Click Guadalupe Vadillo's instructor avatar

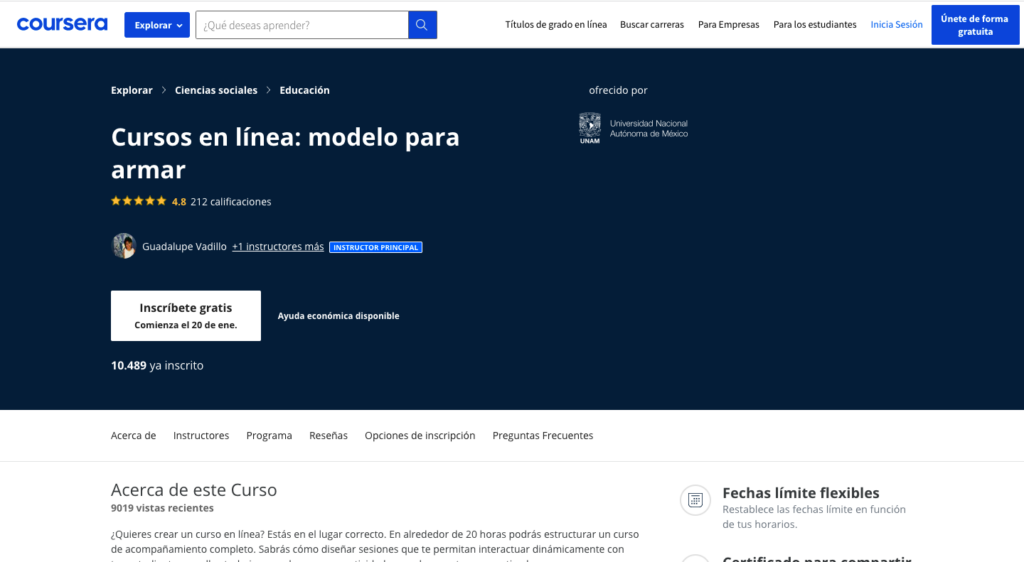124,246
